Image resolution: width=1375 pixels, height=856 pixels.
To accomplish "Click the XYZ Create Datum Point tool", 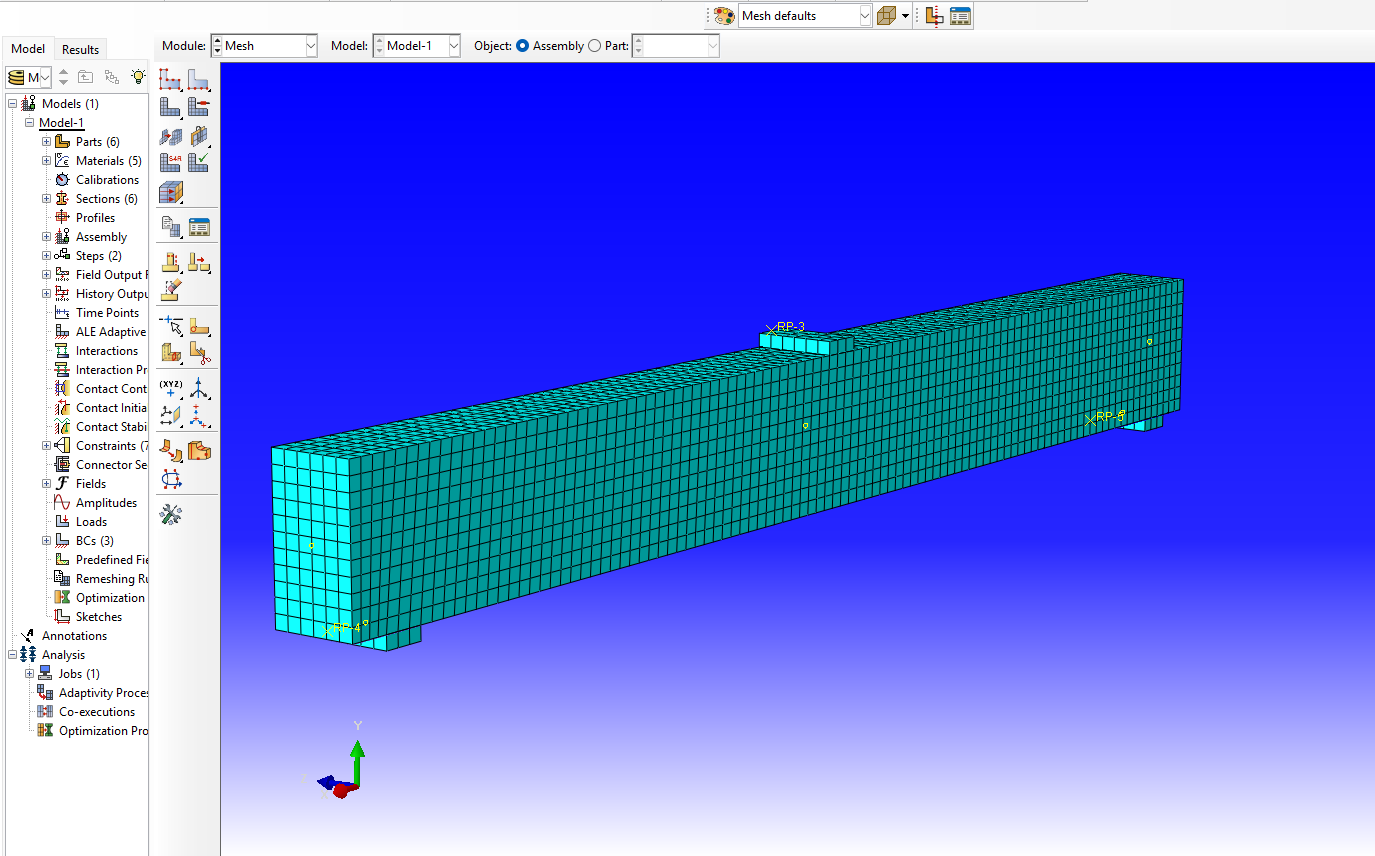I will tap(171, 388).
